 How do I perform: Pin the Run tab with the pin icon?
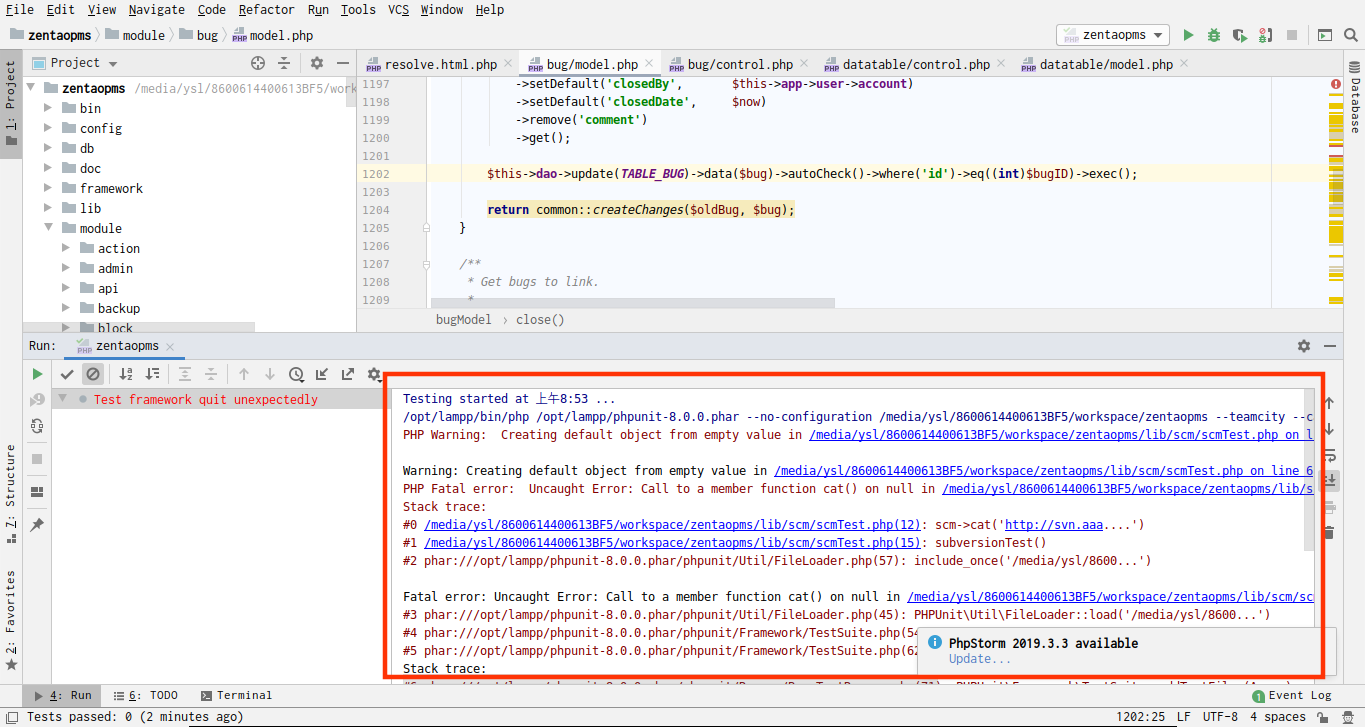[x=37, y=524]
